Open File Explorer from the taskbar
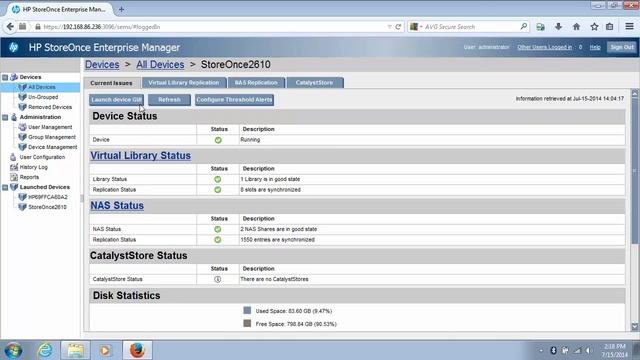 coord(75,350)
